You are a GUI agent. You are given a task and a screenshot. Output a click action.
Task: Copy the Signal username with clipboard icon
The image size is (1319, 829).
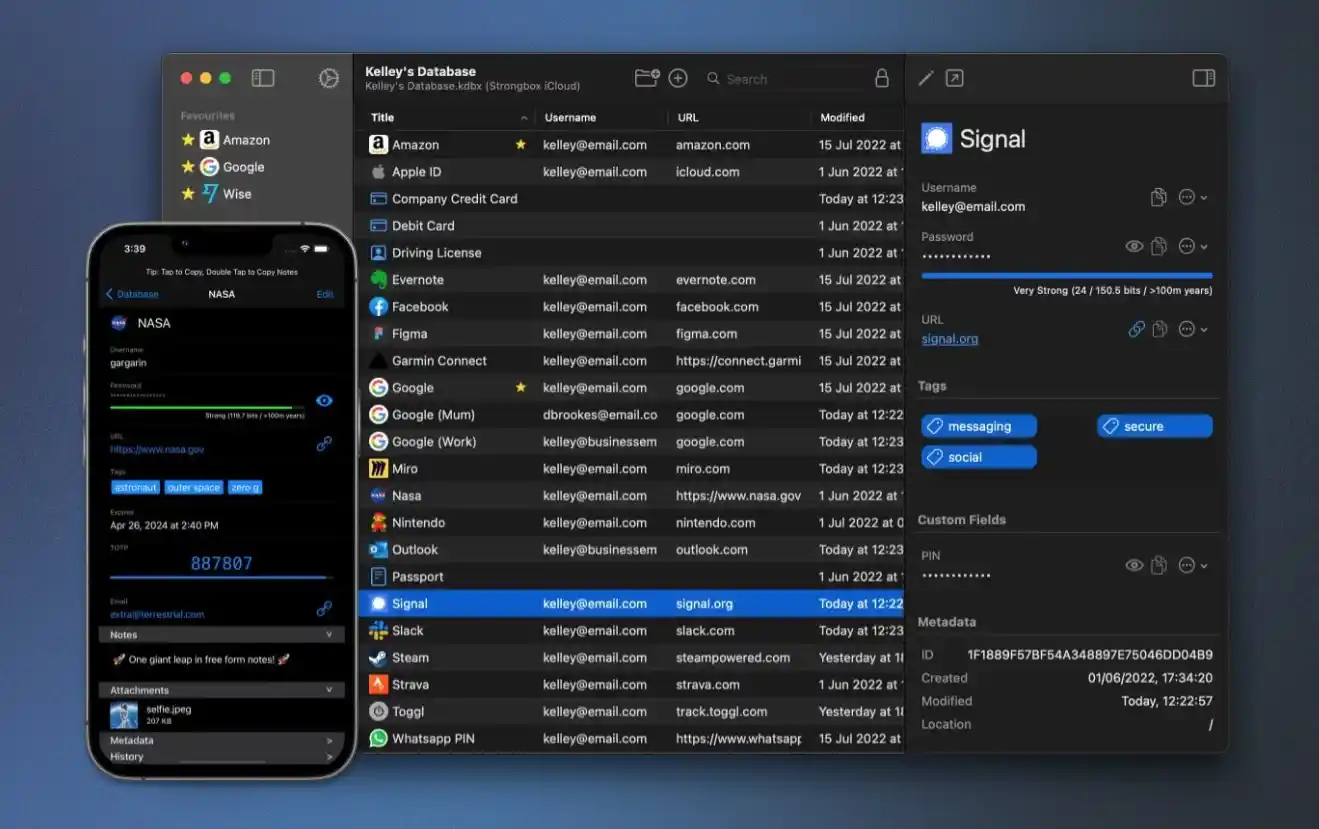[1158, 197]
